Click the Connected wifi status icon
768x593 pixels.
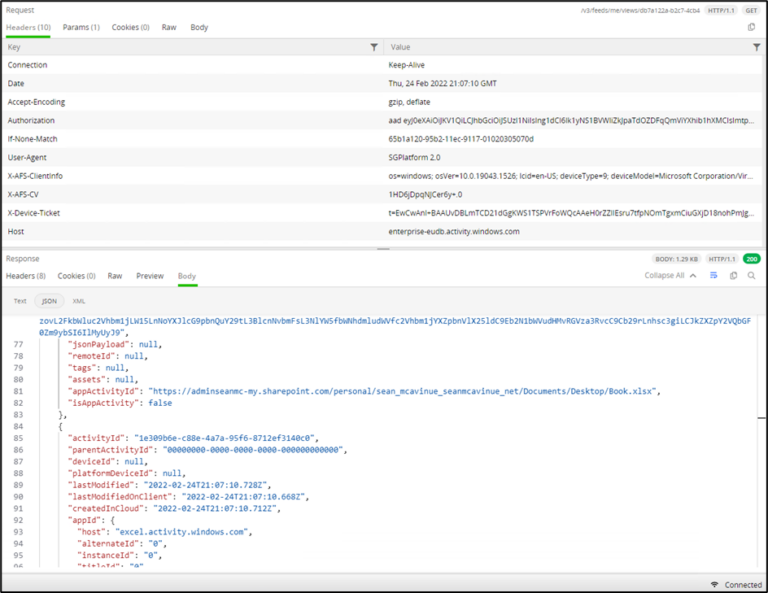[715, 584]
